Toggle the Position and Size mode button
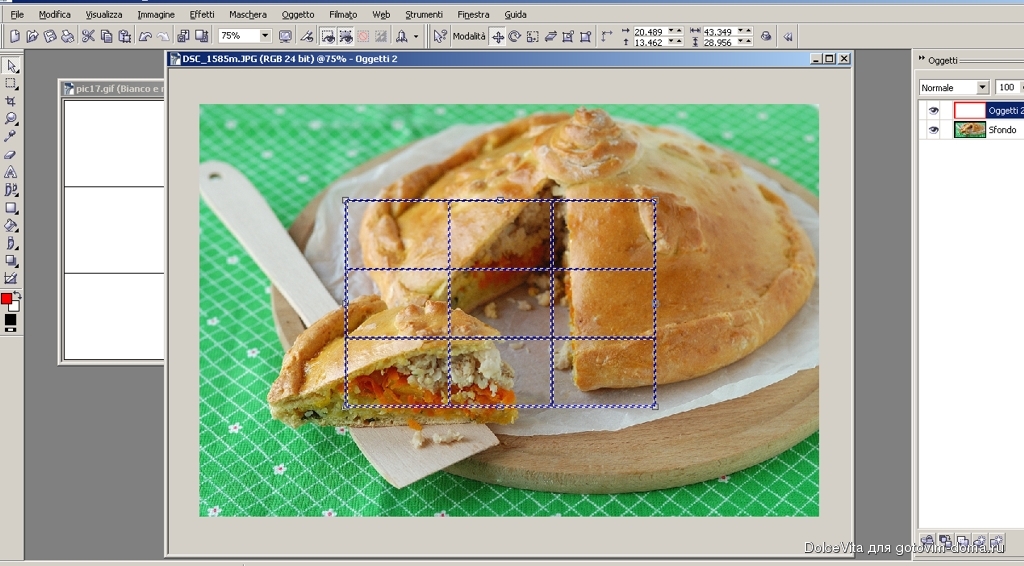Viewport: 1024px width, 566px height. point(497,37)
